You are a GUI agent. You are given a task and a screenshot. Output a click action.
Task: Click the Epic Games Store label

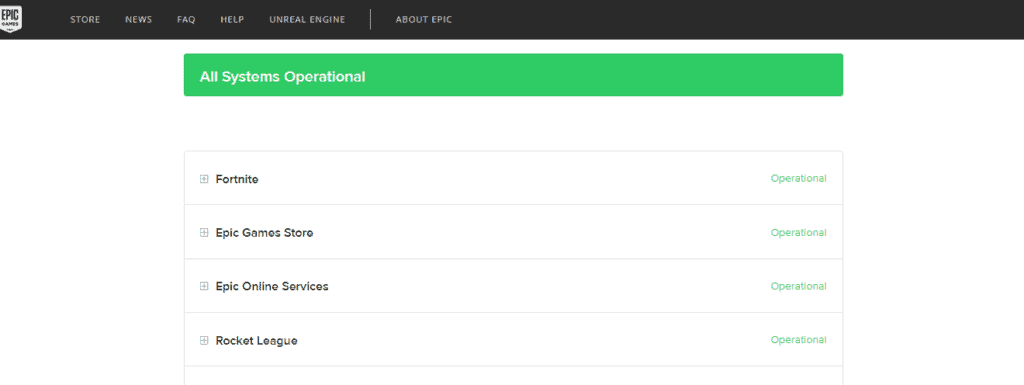point(264,232)
